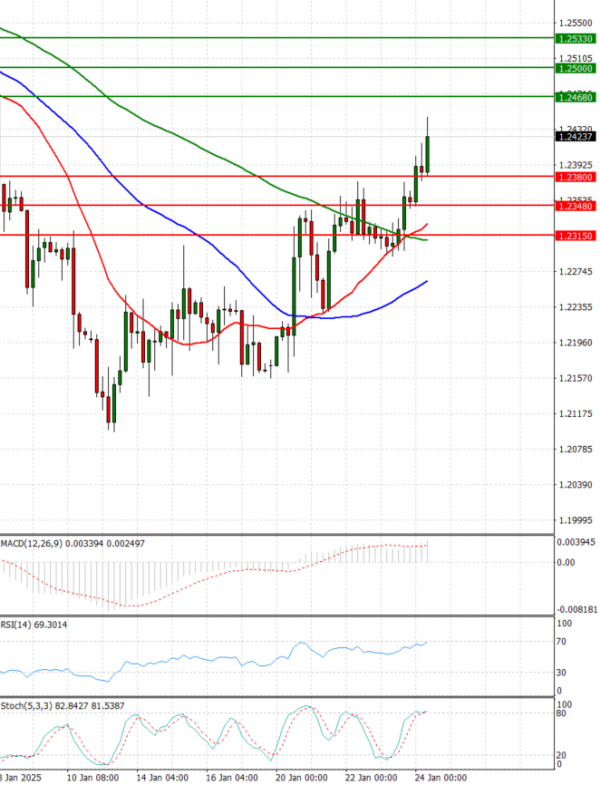Click the MACD(12,26,9) indicator label
600x785 pixels.
26,543
